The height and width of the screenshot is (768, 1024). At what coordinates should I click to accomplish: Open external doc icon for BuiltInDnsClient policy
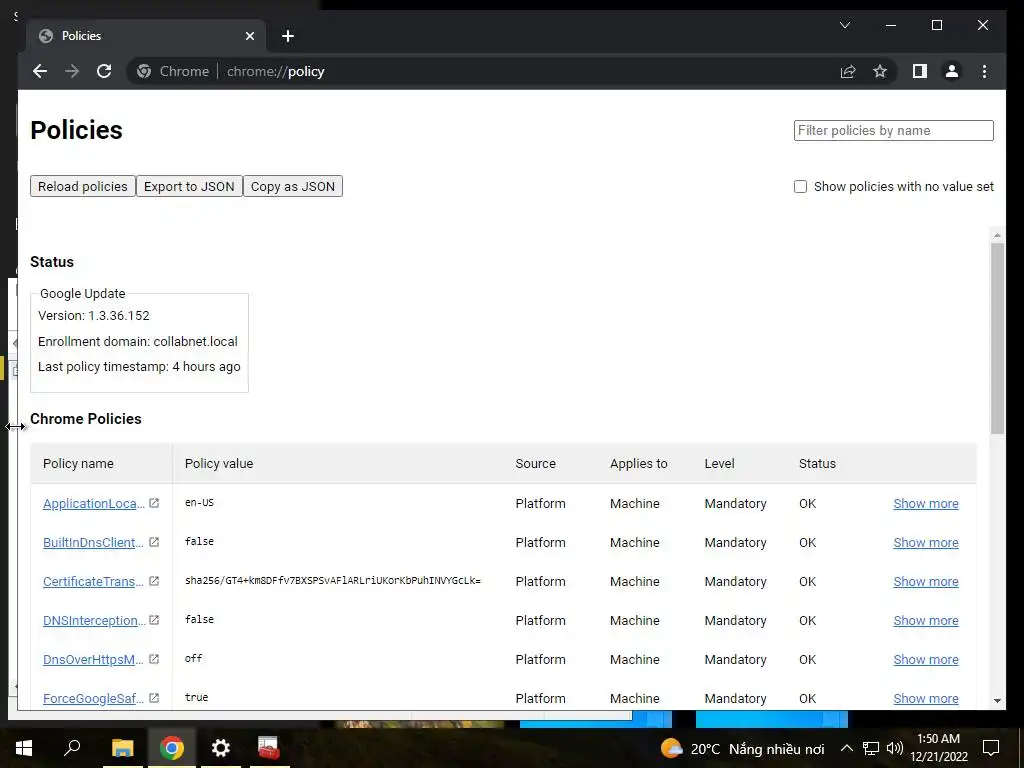tap(154, 542)
